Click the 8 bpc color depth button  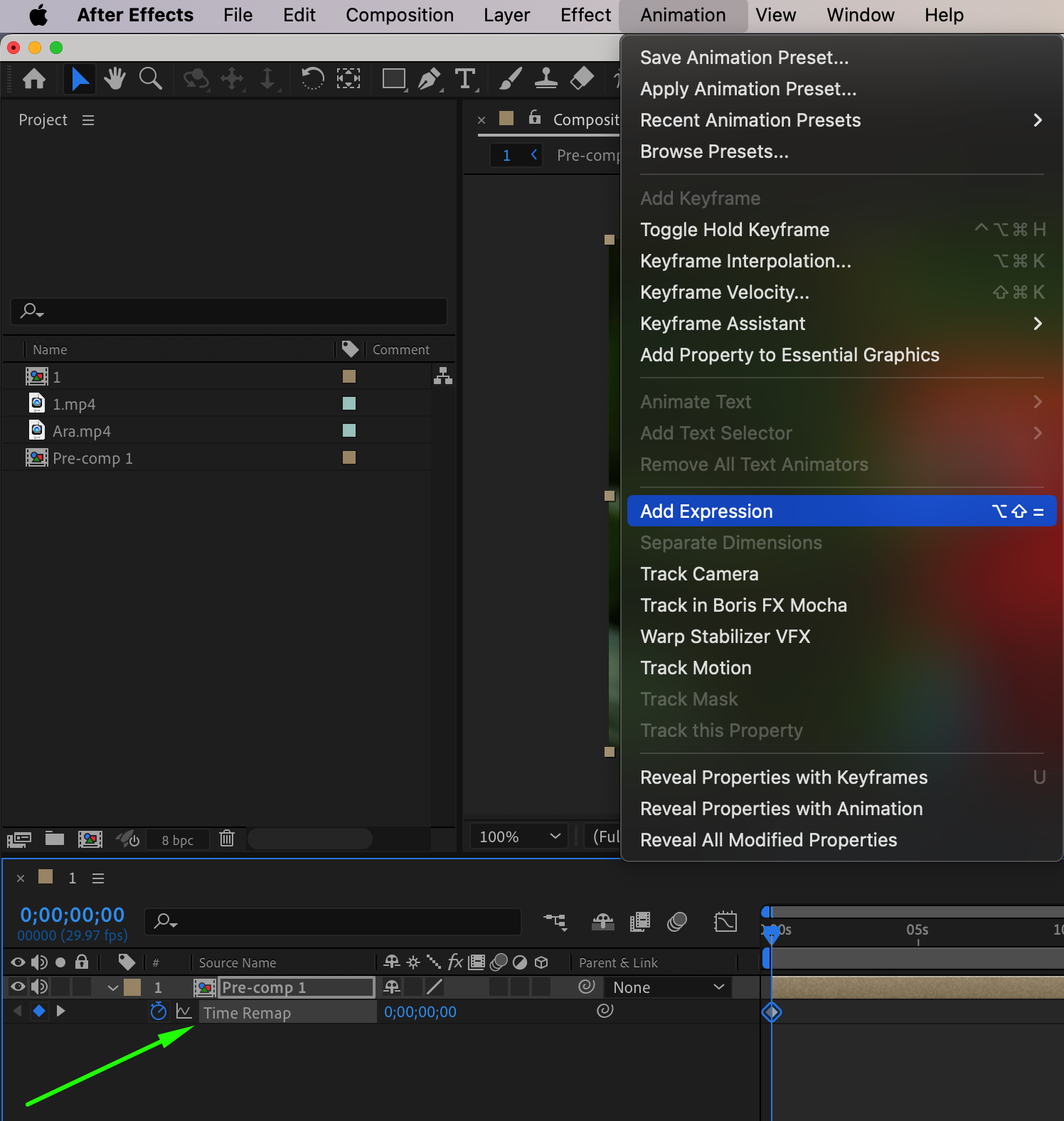tap(177, 840)
